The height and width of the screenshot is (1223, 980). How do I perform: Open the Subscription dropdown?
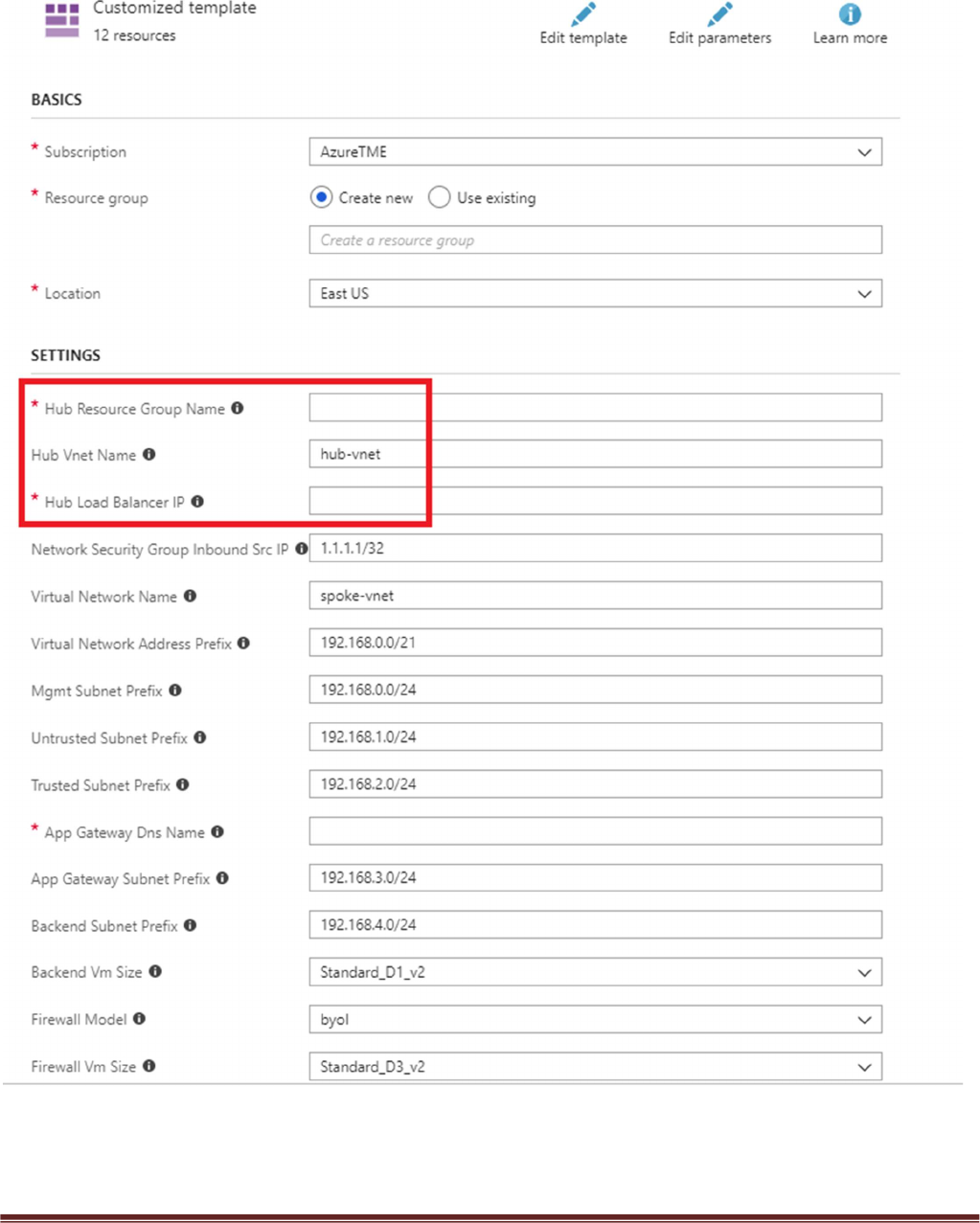(x=595, y=152)
